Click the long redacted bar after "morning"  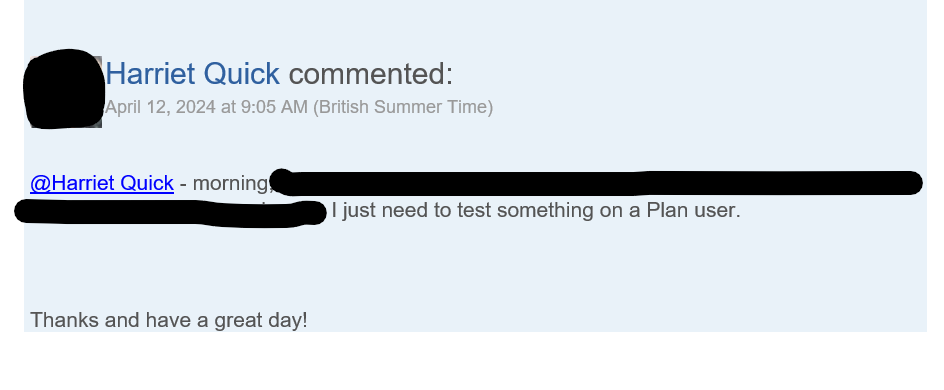pos(596,183)
